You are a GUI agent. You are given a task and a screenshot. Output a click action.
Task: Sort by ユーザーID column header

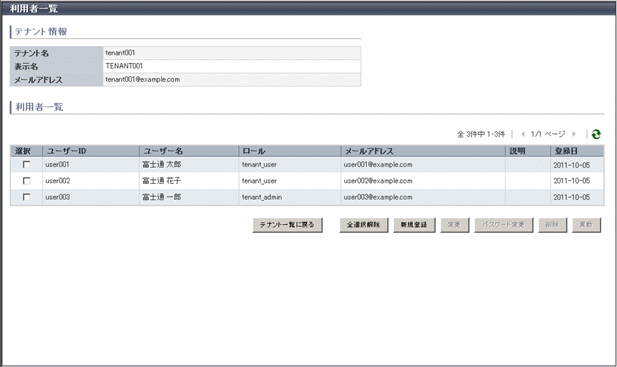[x=91, y=151]
